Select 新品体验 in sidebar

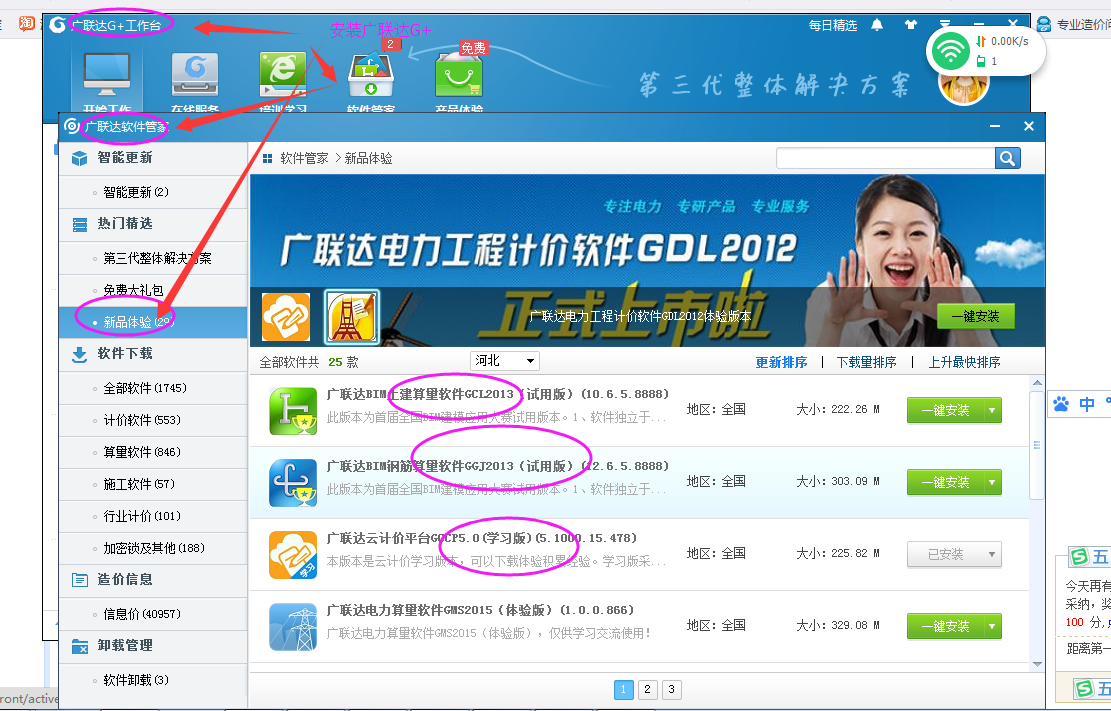coord(153,322)
